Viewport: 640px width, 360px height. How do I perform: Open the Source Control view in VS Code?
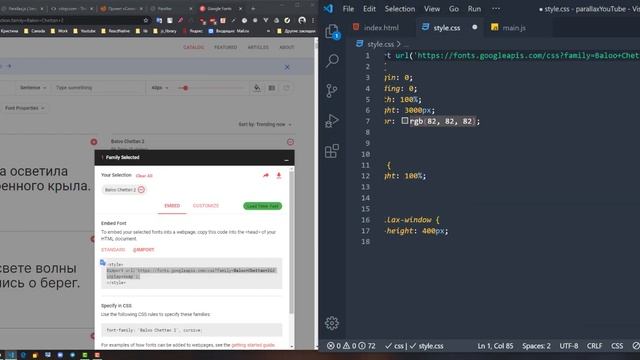pos(332,91)
